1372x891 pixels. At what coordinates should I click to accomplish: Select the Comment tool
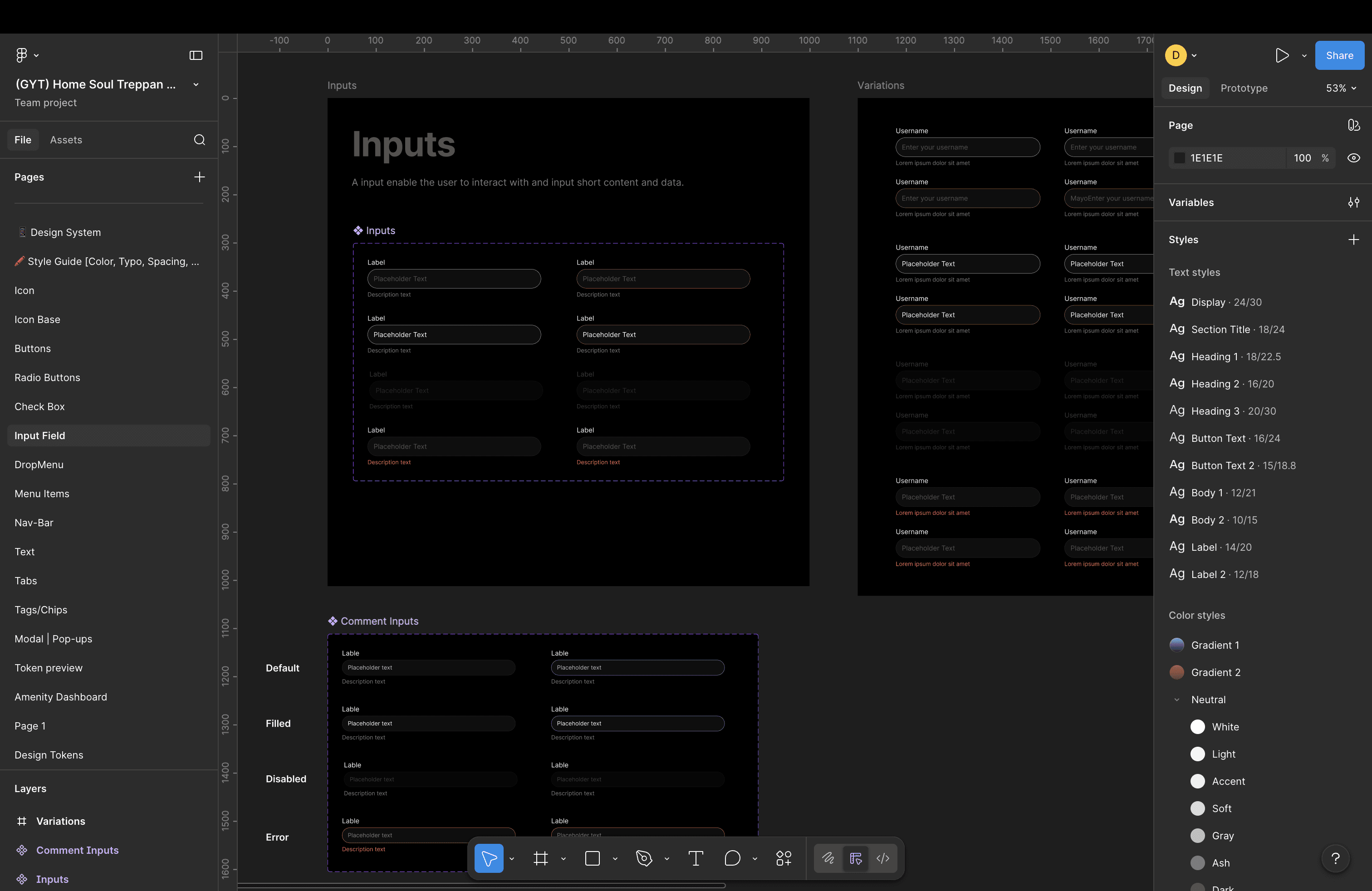732,858
